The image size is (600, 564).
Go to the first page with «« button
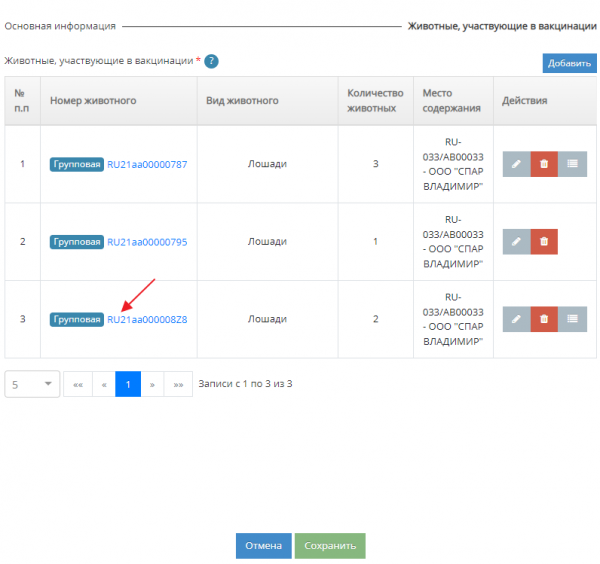click(x=78, y=384)
